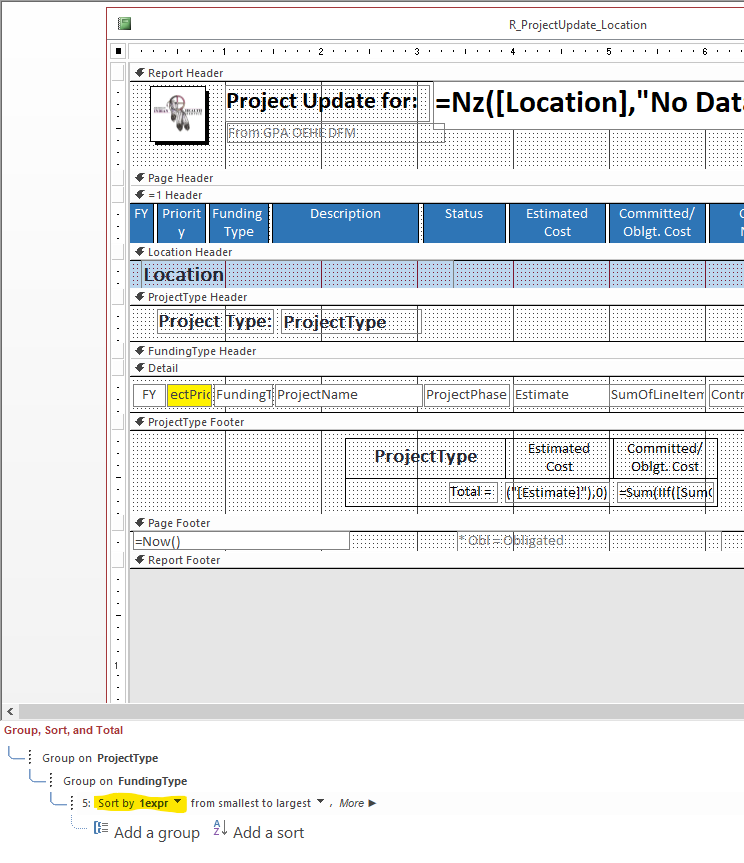Viewport: 744px width, 863px height.
Task: Select the ProjectType Header section bar
Action: pyautogui.click(x=437, y=297)
